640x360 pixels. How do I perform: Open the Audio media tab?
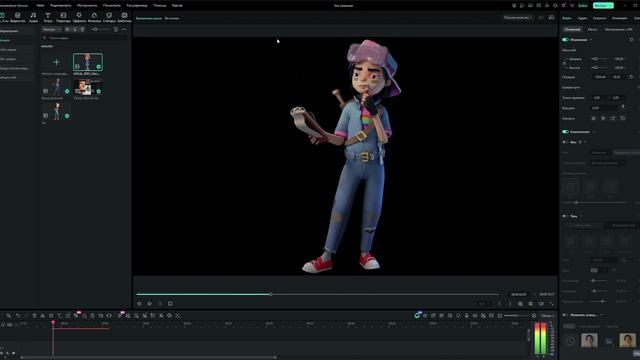33,17
